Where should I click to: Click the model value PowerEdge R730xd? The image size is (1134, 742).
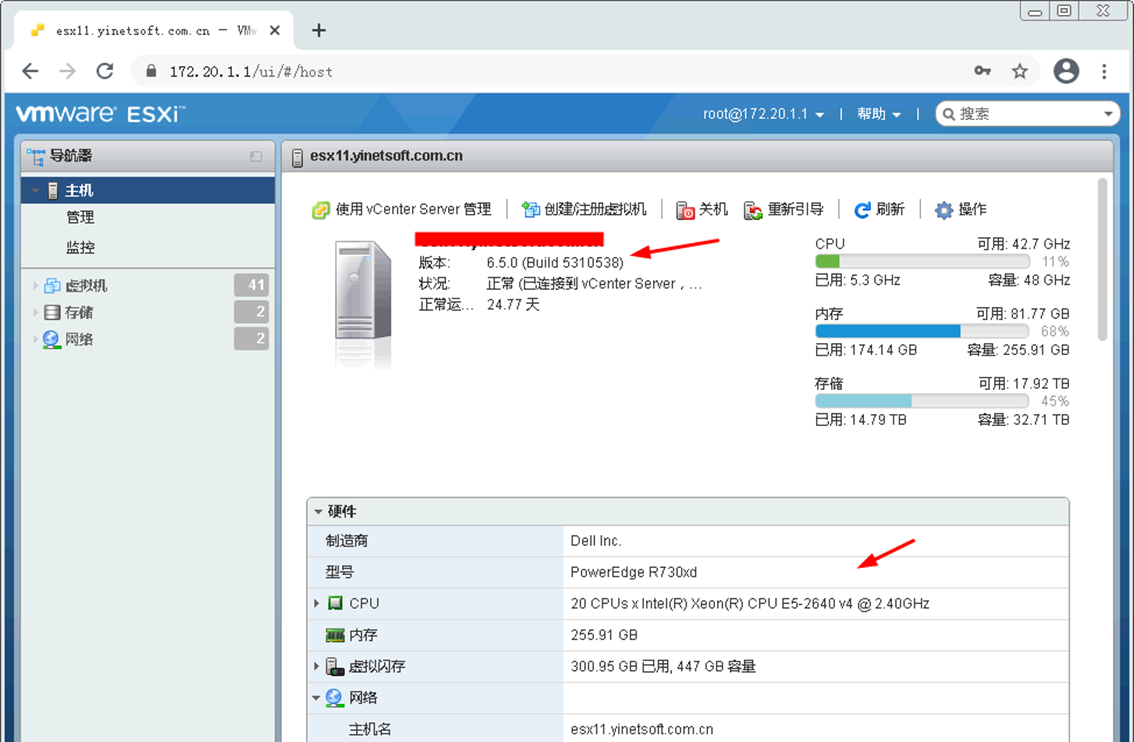[x=634, y=572]
